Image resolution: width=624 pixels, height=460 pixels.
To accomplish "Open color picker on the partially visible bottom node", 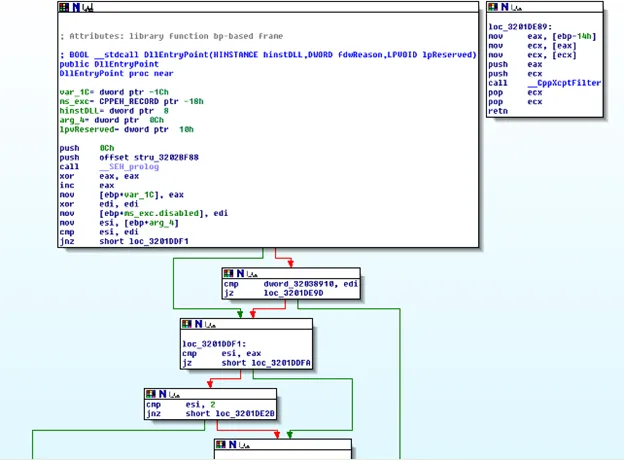I will point(221,444).
